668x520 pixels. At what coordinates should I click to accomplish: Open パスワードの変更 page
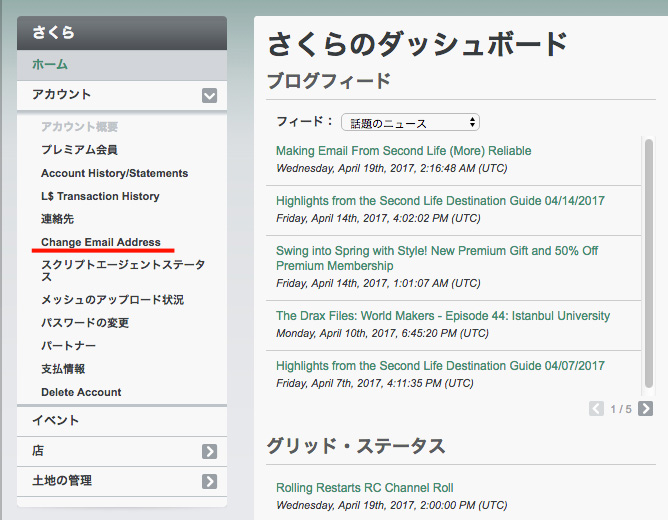pyautogui.click(x=85, y=323)
